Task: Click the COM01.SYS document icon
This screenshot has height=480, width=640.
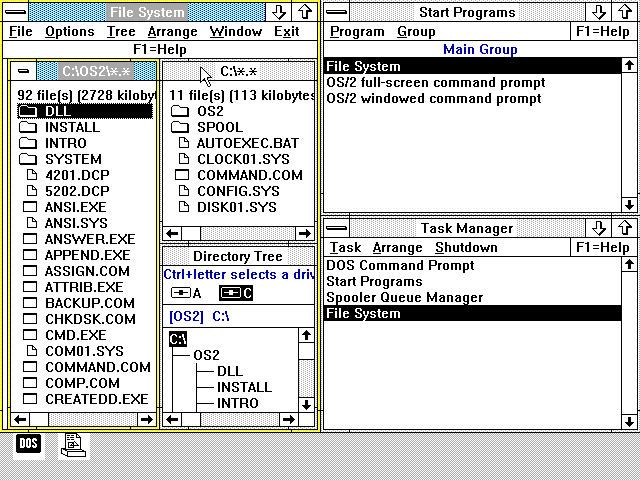Action: click(31, 351)
